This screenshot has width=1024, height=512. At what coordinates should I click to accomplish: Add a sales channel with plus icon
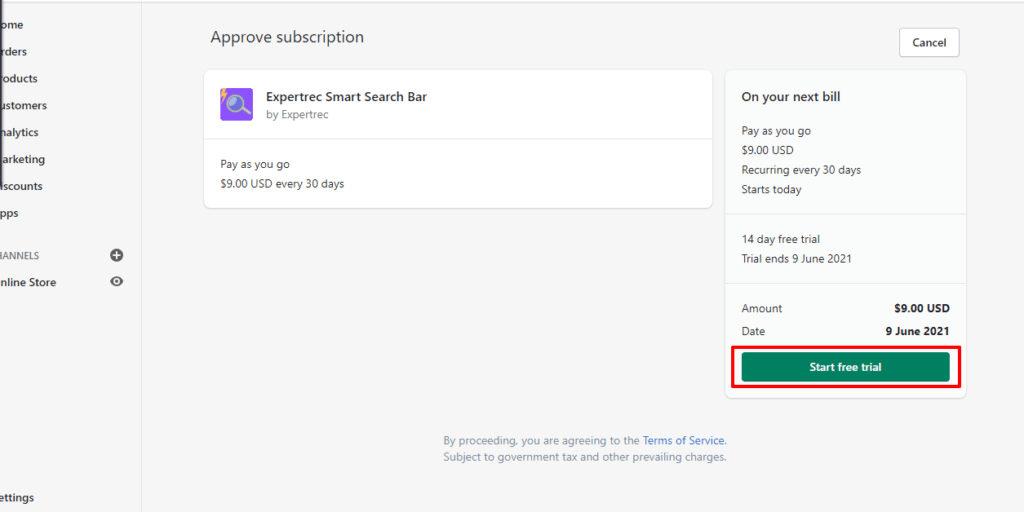point(116,255)
